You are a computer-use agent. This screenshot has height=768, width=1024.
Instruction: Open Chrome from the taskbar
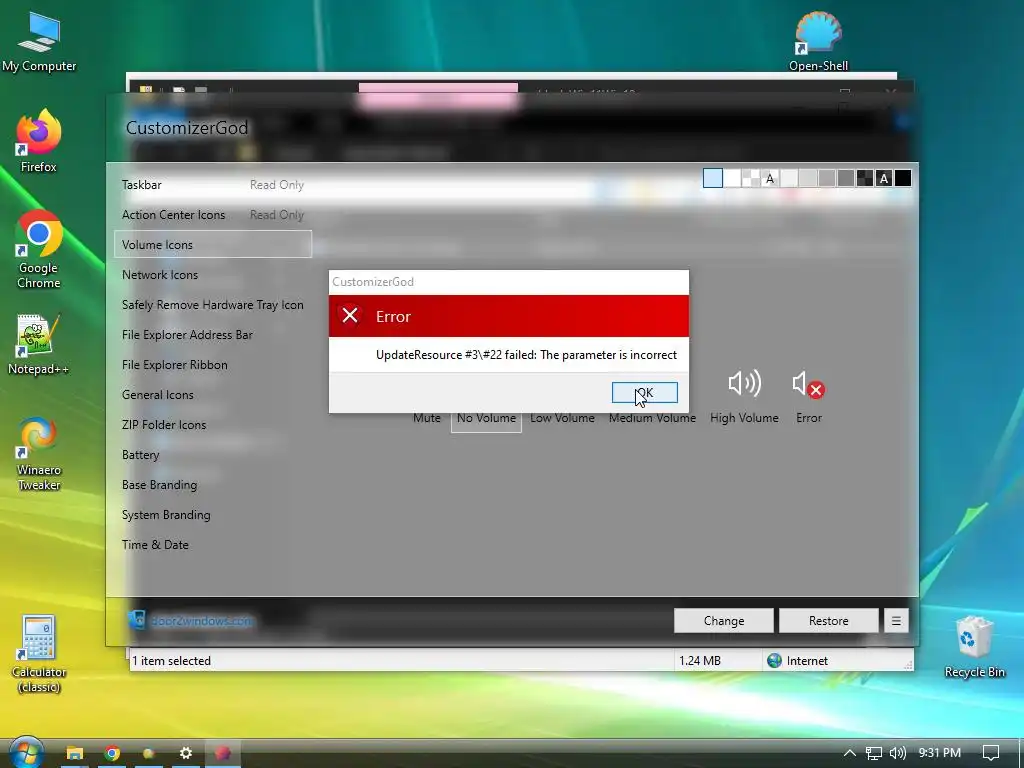pos(112,754)
